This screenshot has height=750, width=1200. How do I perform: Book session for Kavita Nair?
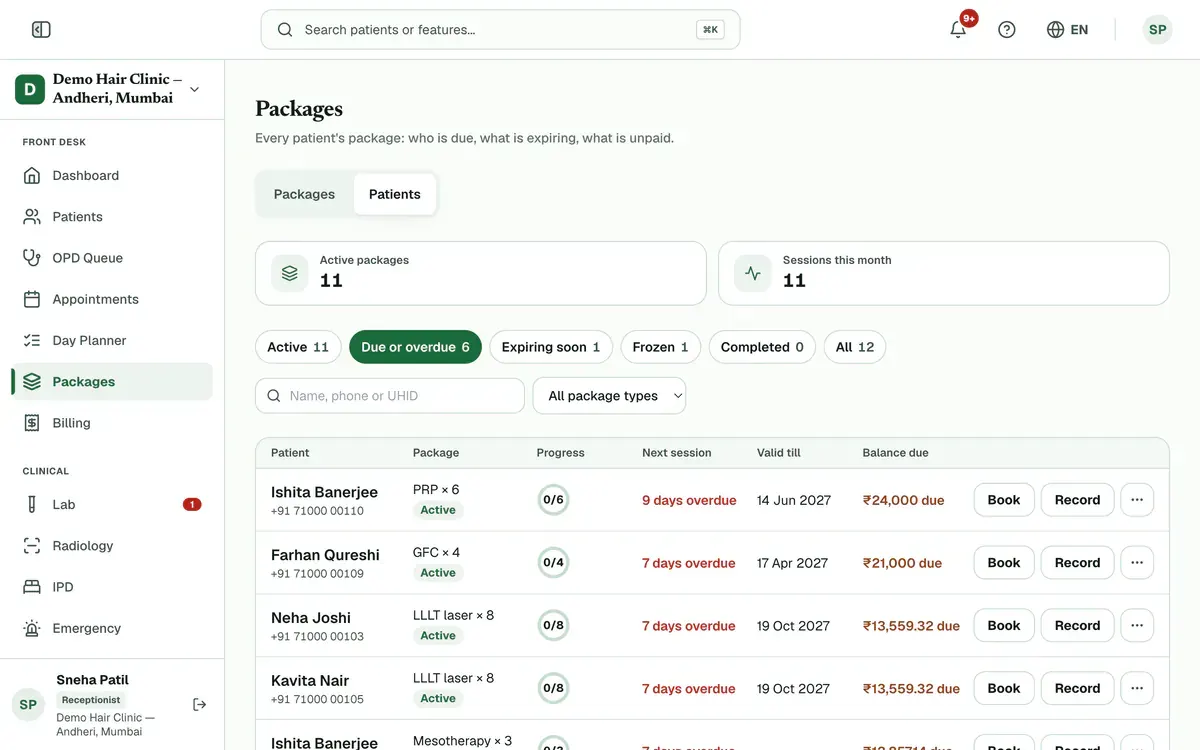tap(1004, 688)
